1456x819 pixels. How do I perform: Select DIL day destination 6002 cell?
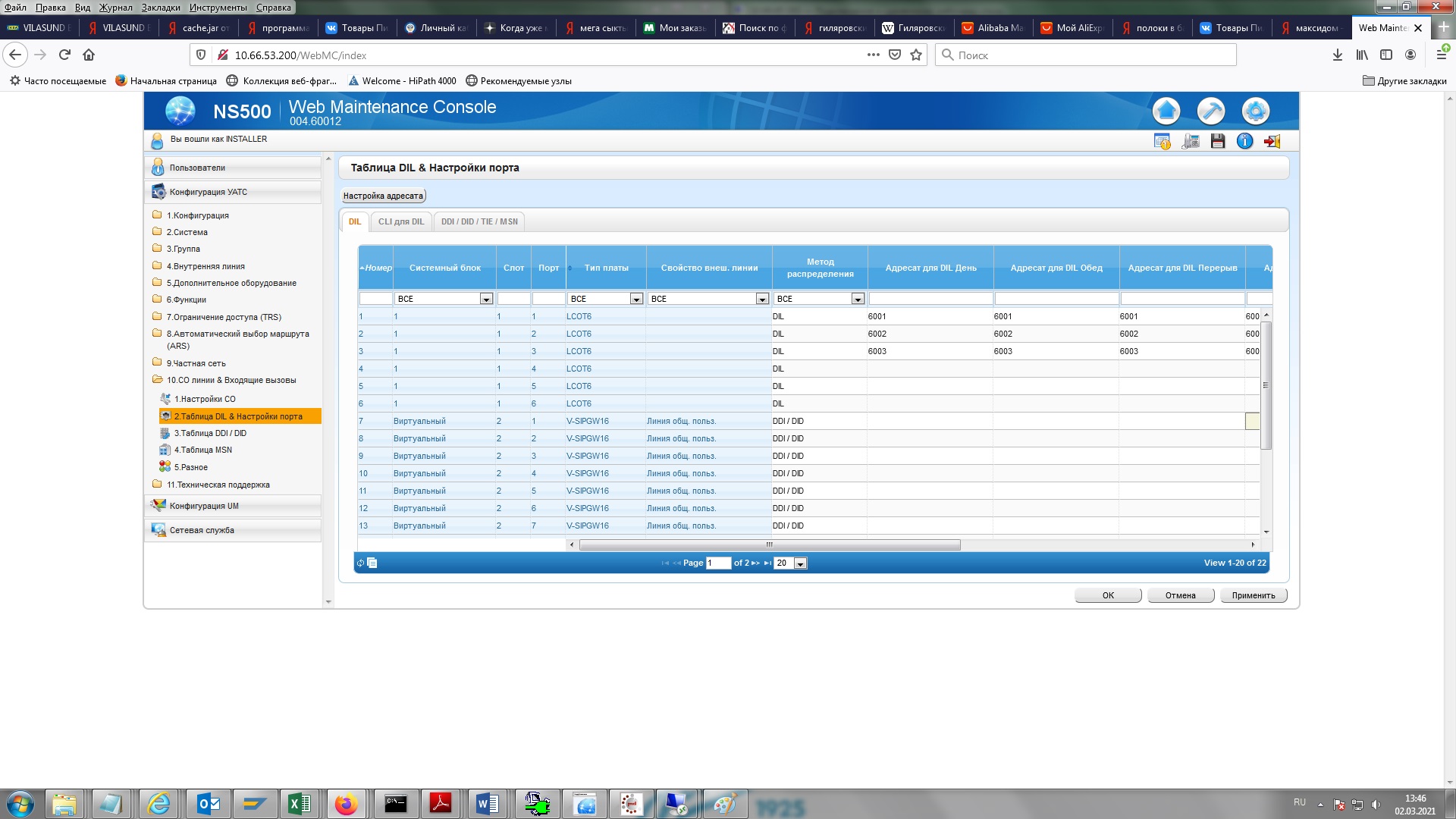(930, 334)
